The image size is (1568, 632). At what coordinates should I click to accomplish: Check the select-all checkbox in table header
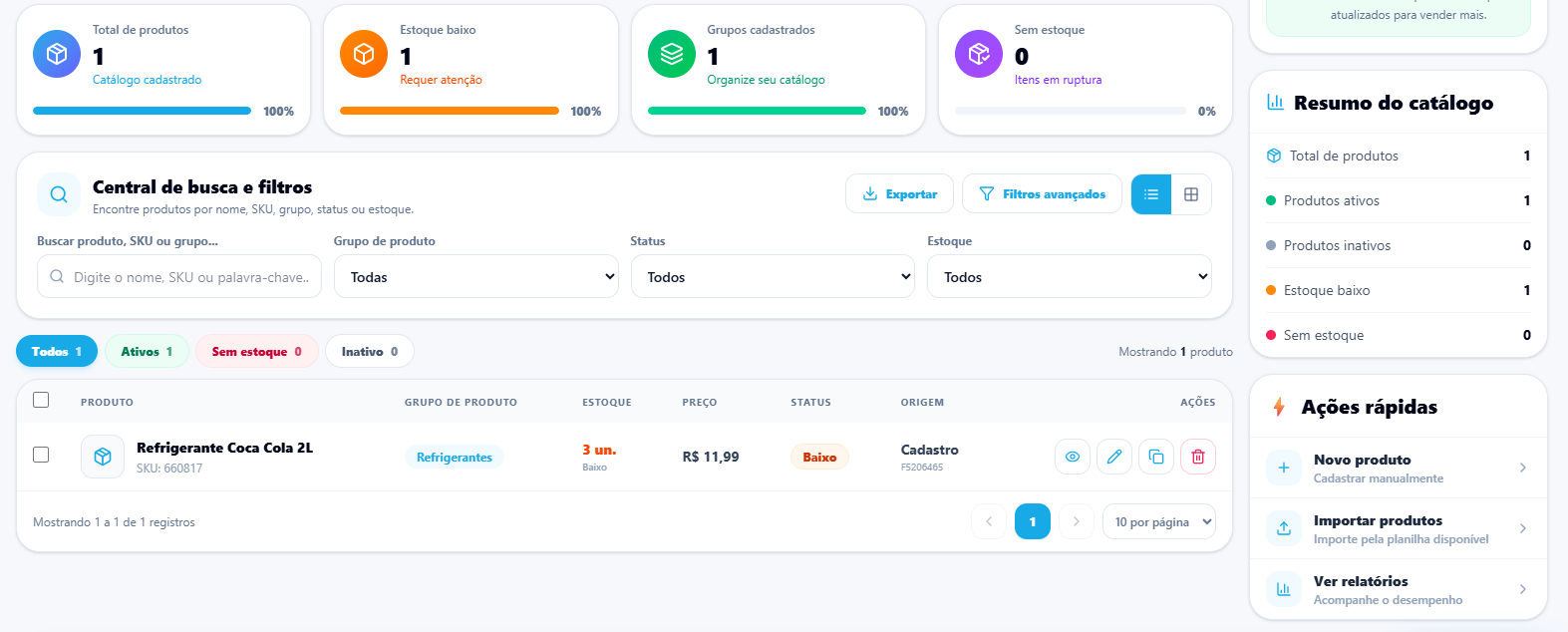click(x=41, y=400)
